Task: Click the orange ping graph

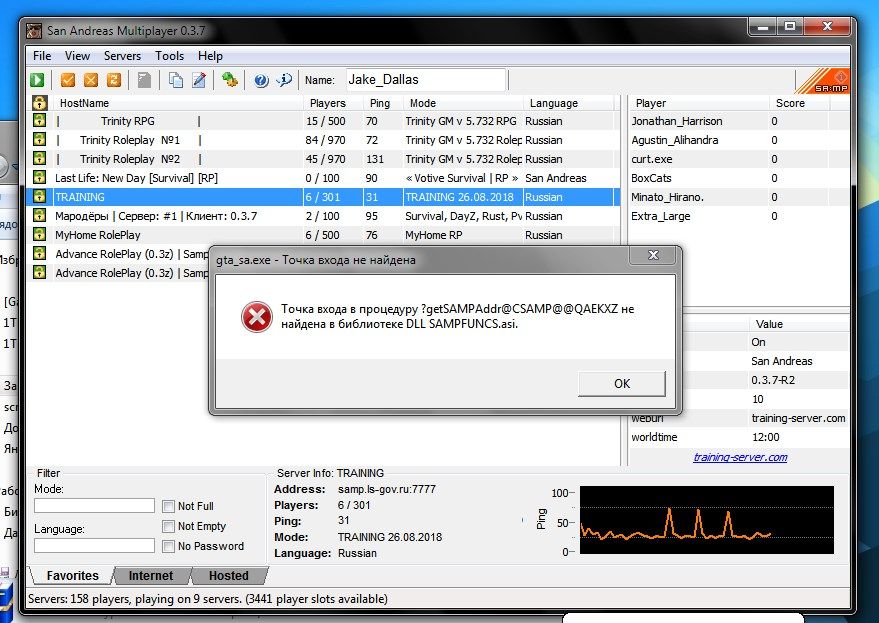Action: (x=706, y=520)
